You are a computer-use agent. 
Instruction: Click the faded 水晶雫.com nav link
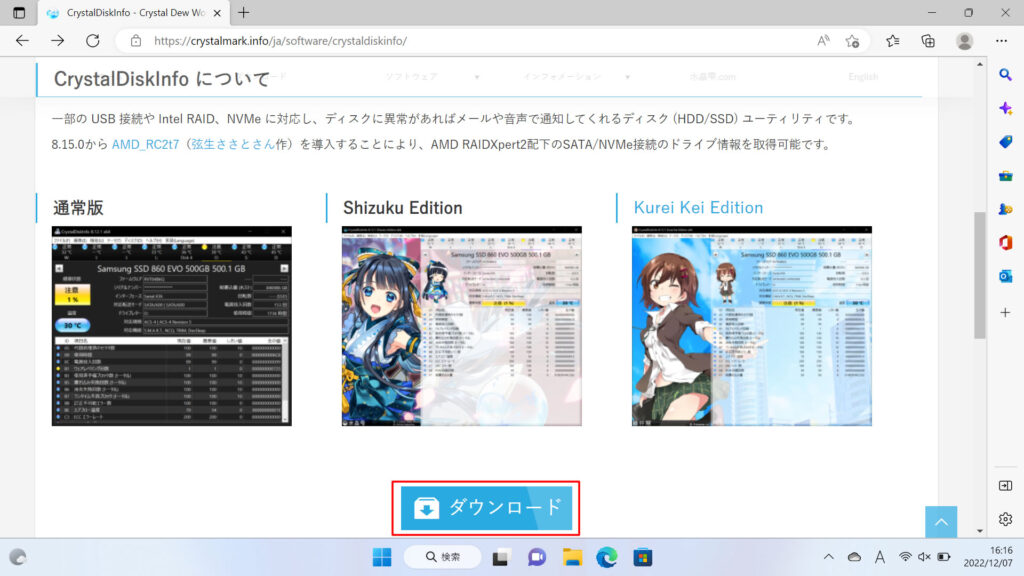point(712,76)
